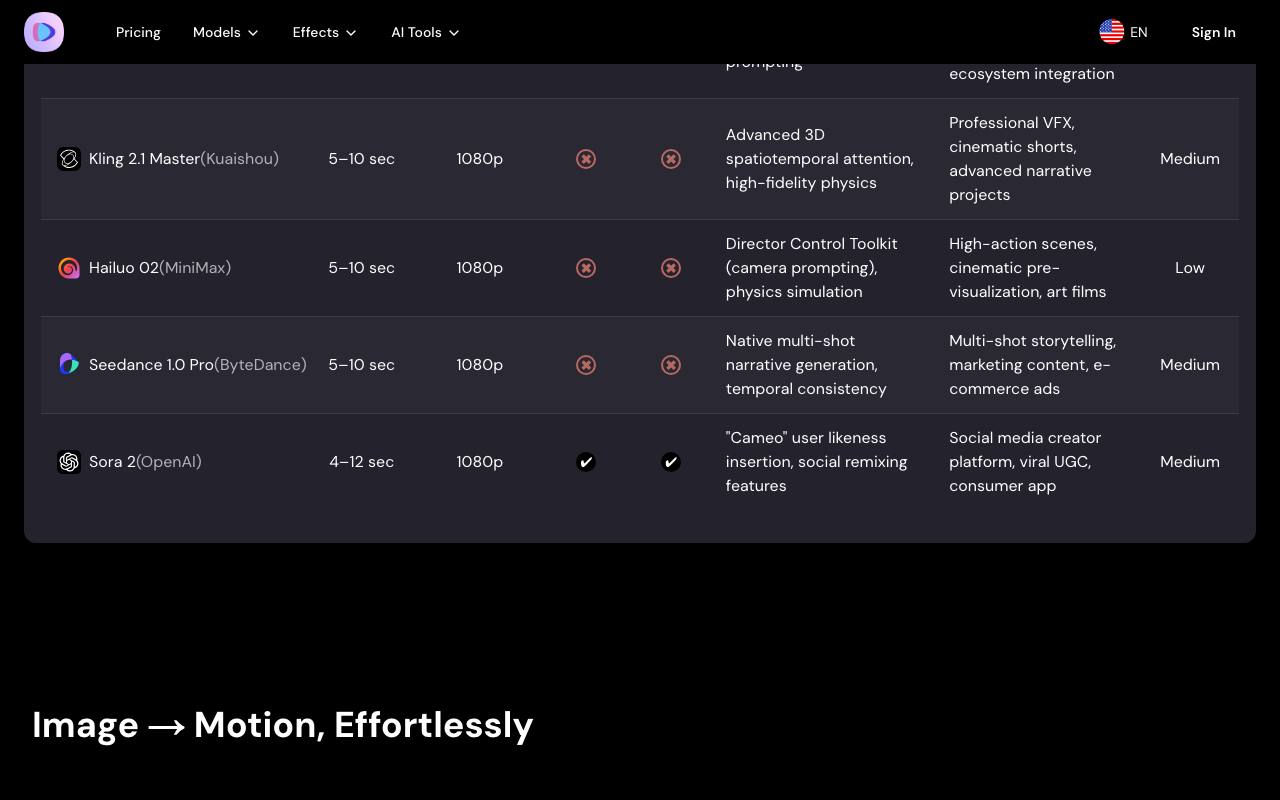1280x800 pixels.
Task: Click Seedance row cross icon beside 1080p
Action: click(x=586, y=365)
